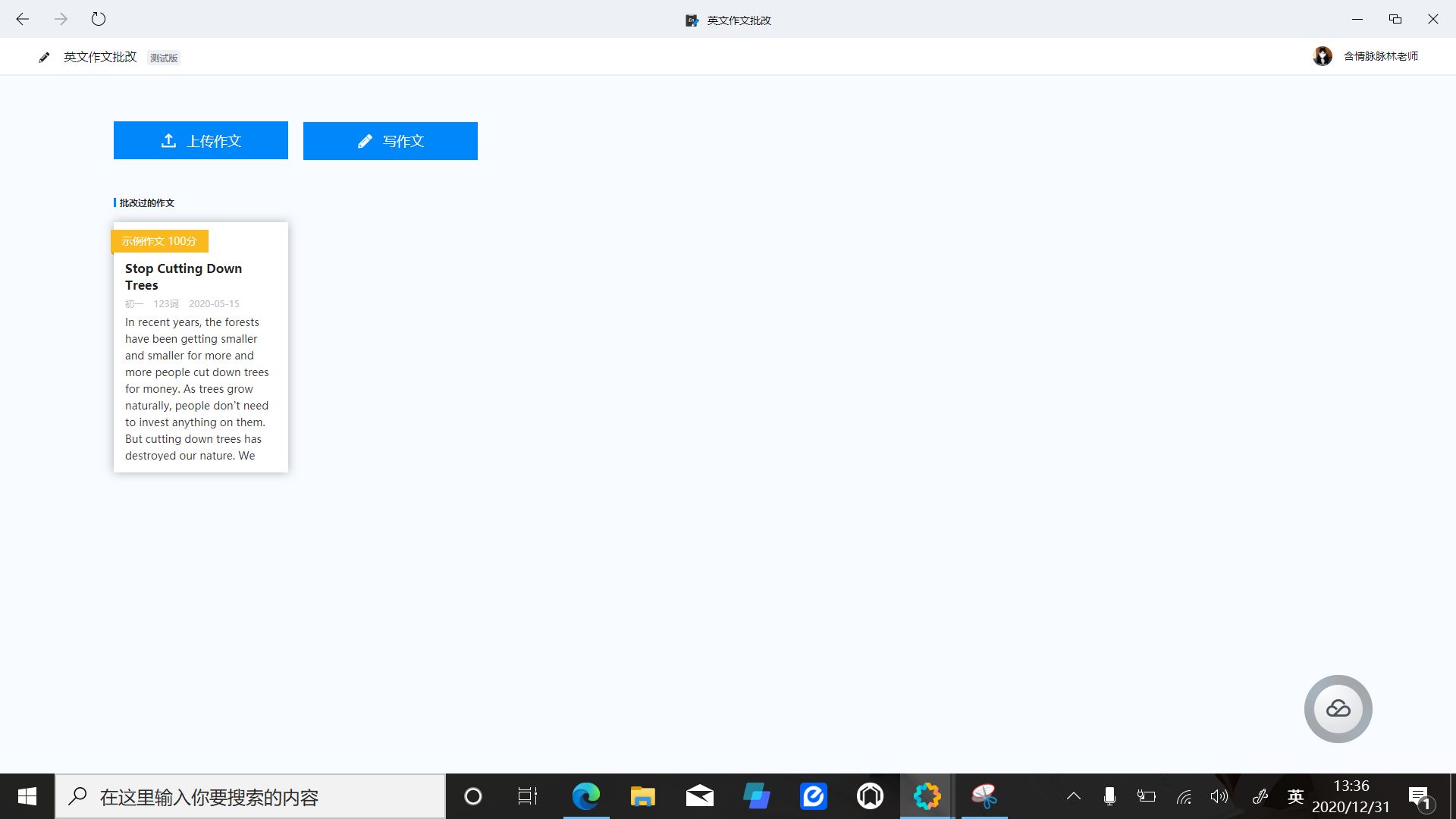Open the 英文作文批改 header link
The width and height of the screenshot is (1456, 819).
[x=100, y=57]
